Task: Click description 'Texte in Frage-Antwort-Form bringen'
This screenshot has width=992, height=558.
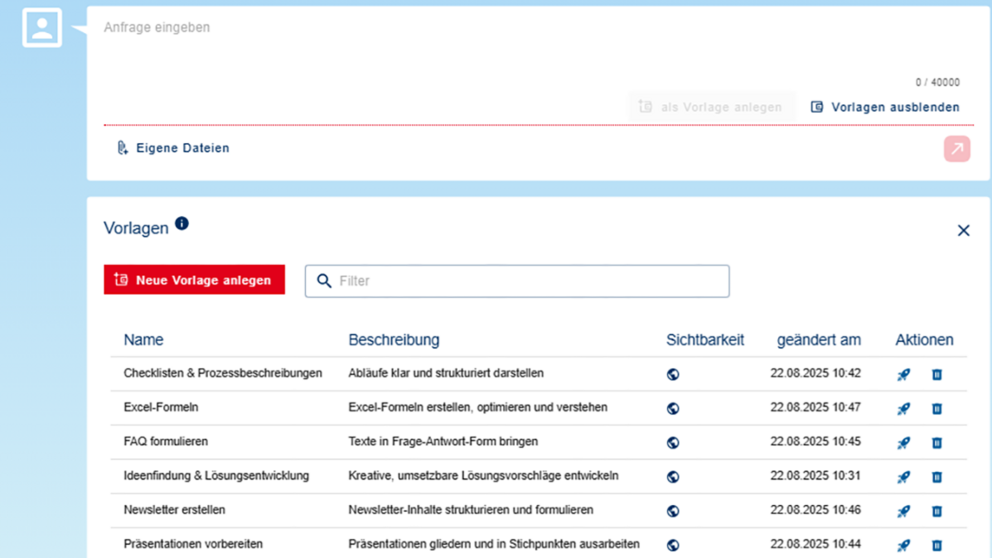Action: (443, 442)
